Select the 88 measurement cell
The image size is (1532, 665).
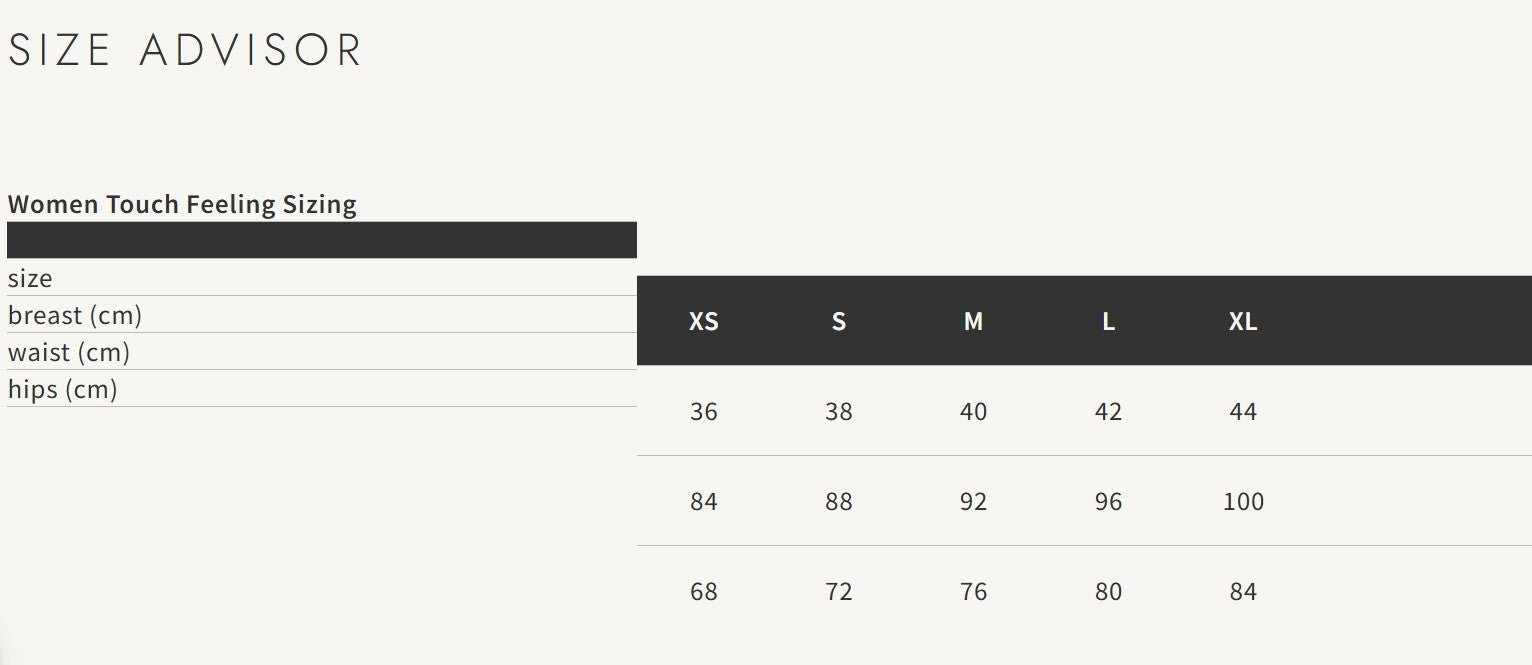point(839,501)
